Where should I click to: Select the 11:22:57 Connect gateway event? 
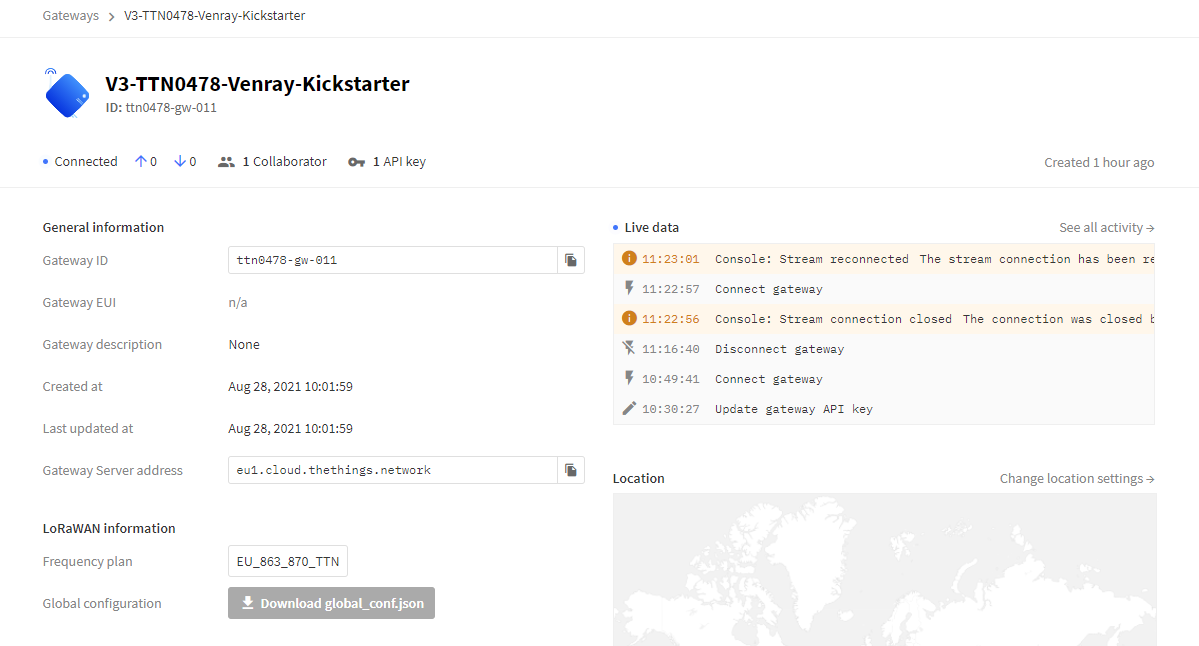pos(884,289)
